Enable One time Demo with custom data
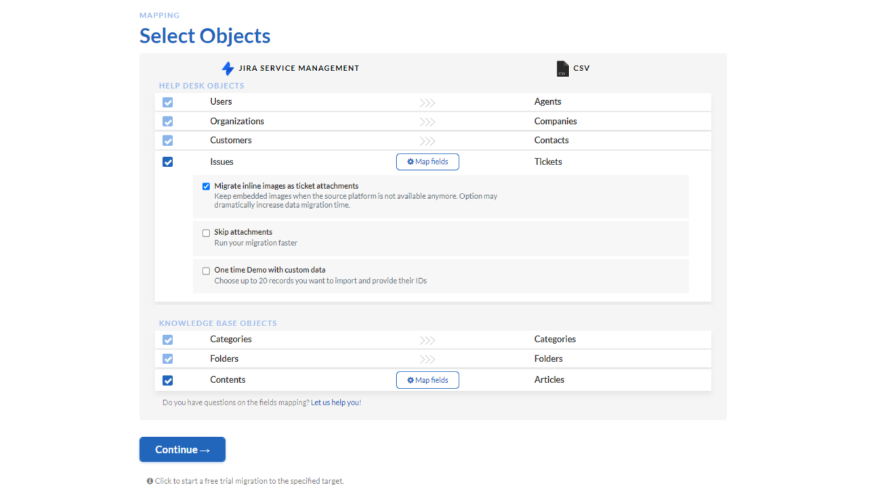 (x=206, y=270)
